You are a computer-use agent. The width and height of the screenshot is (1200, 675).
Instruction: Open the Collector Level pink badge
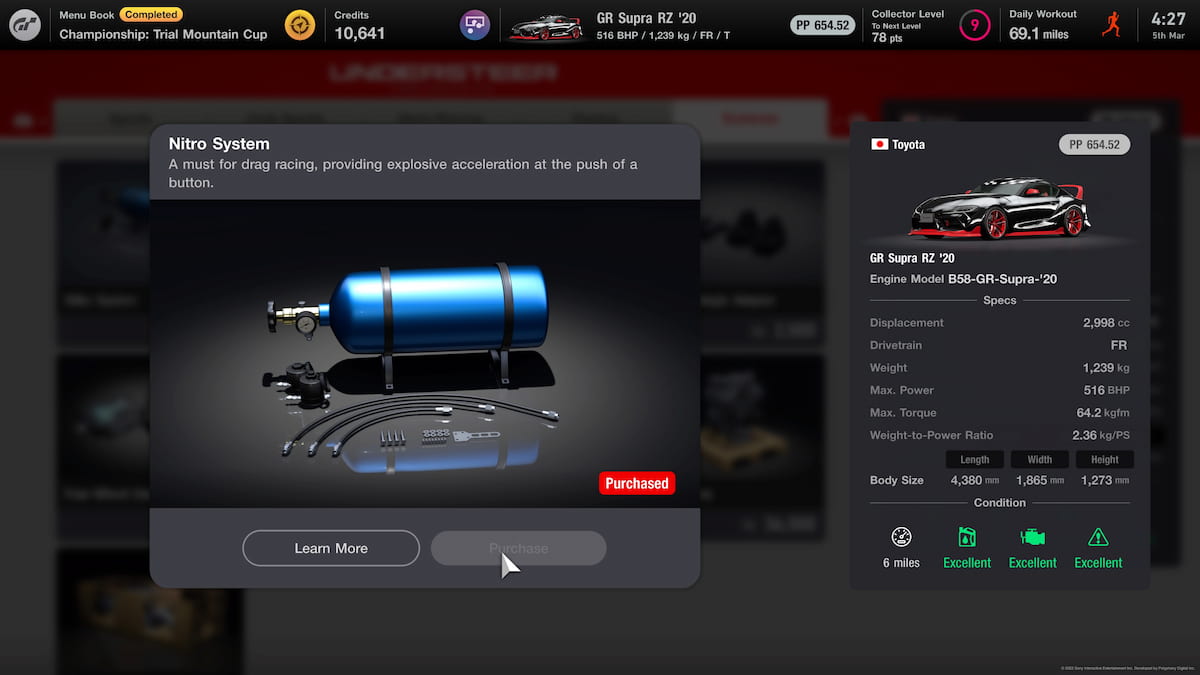[975, 24]
